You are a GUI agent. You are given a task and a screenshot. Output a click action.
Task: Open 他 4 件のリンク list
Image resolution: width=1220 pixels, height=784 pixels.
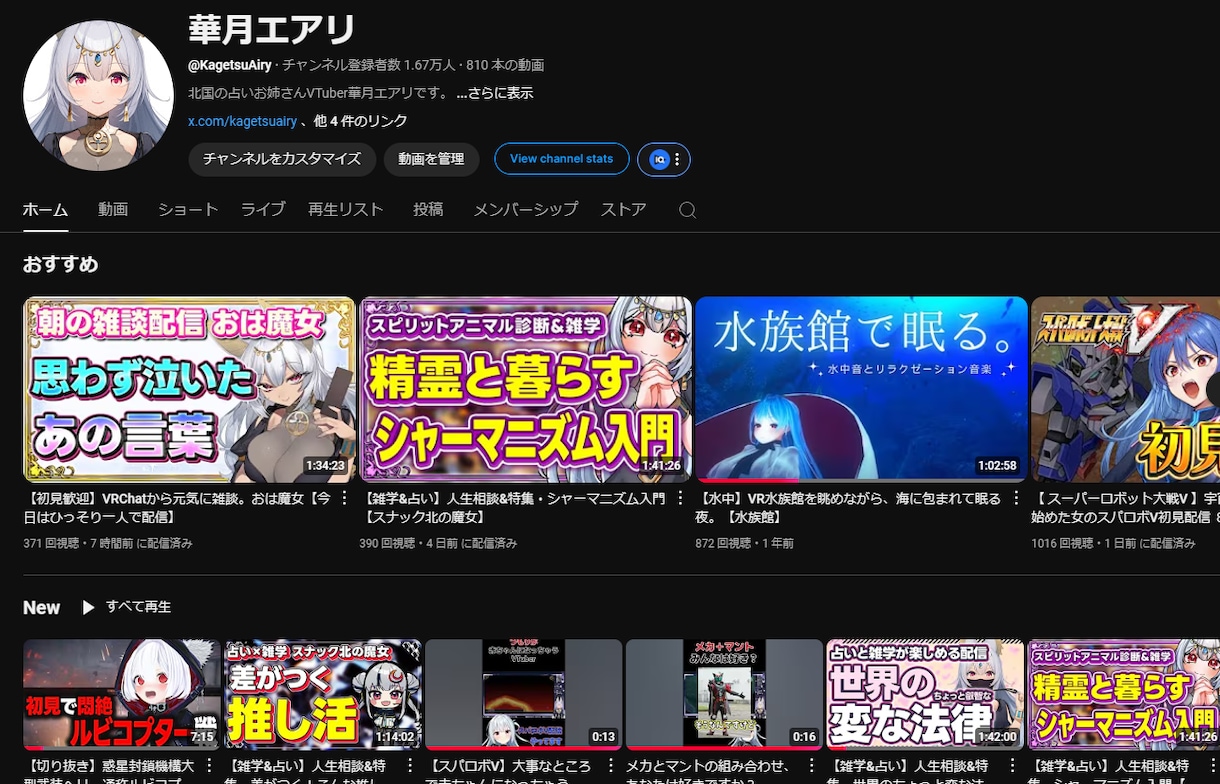tap(360, 121)
